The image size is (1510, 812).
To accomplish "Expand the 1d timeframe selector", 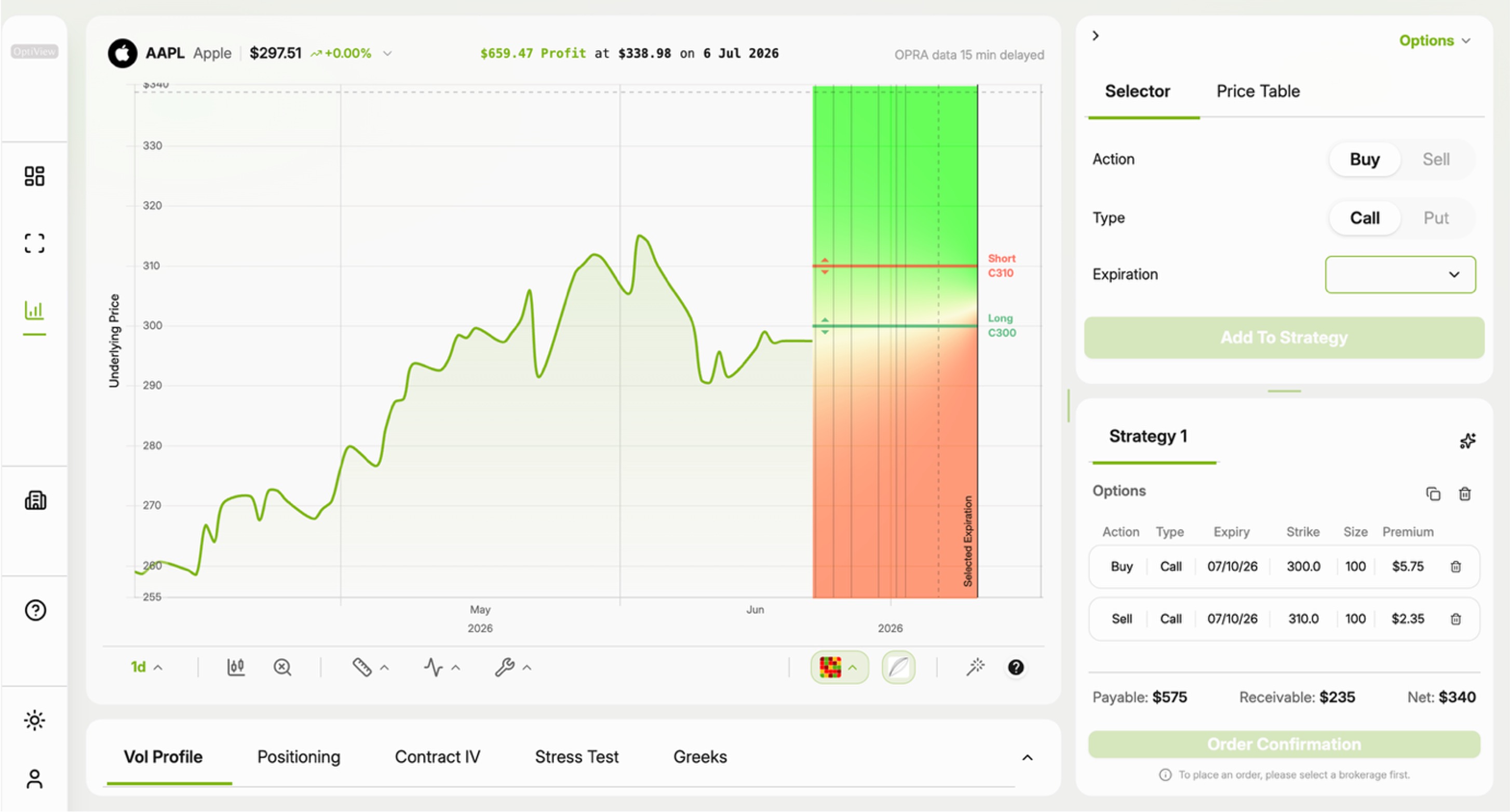I will (146, 667).
